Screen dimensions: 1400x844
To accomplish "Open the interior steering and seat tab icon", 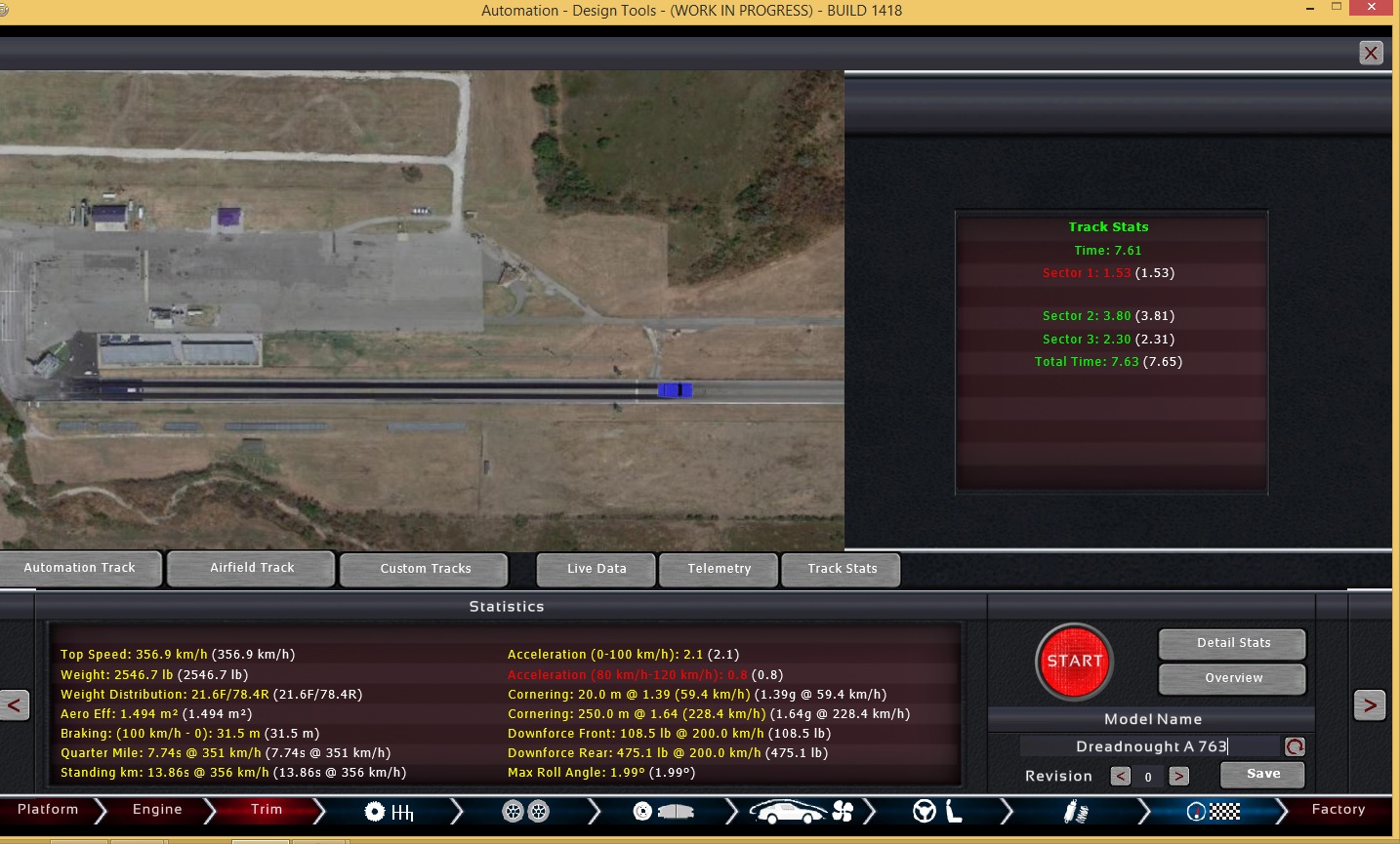I will [937, 812].
